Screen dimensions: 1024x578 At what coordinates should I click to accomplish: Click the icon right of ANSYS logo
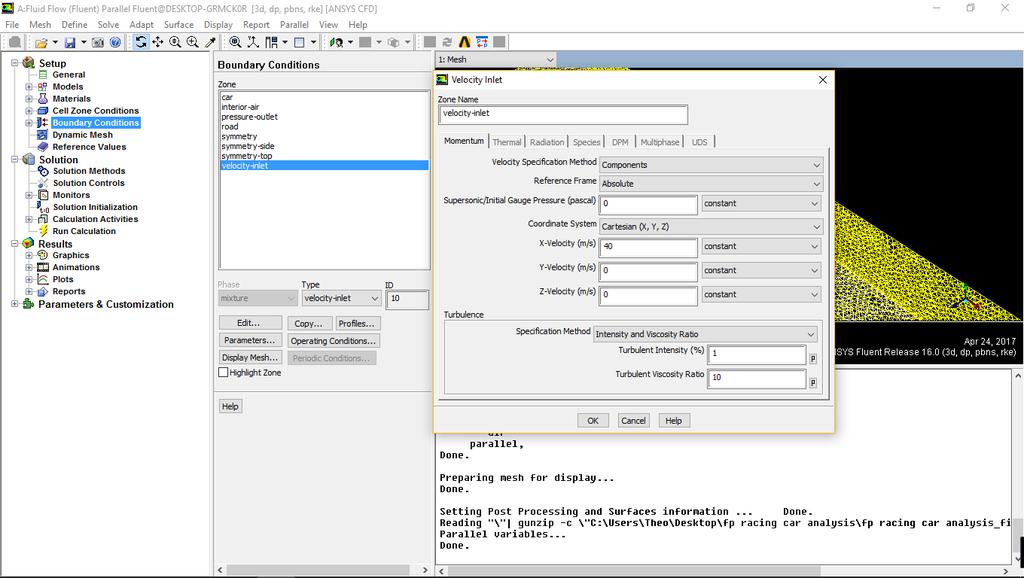click(x=482, y=42)
